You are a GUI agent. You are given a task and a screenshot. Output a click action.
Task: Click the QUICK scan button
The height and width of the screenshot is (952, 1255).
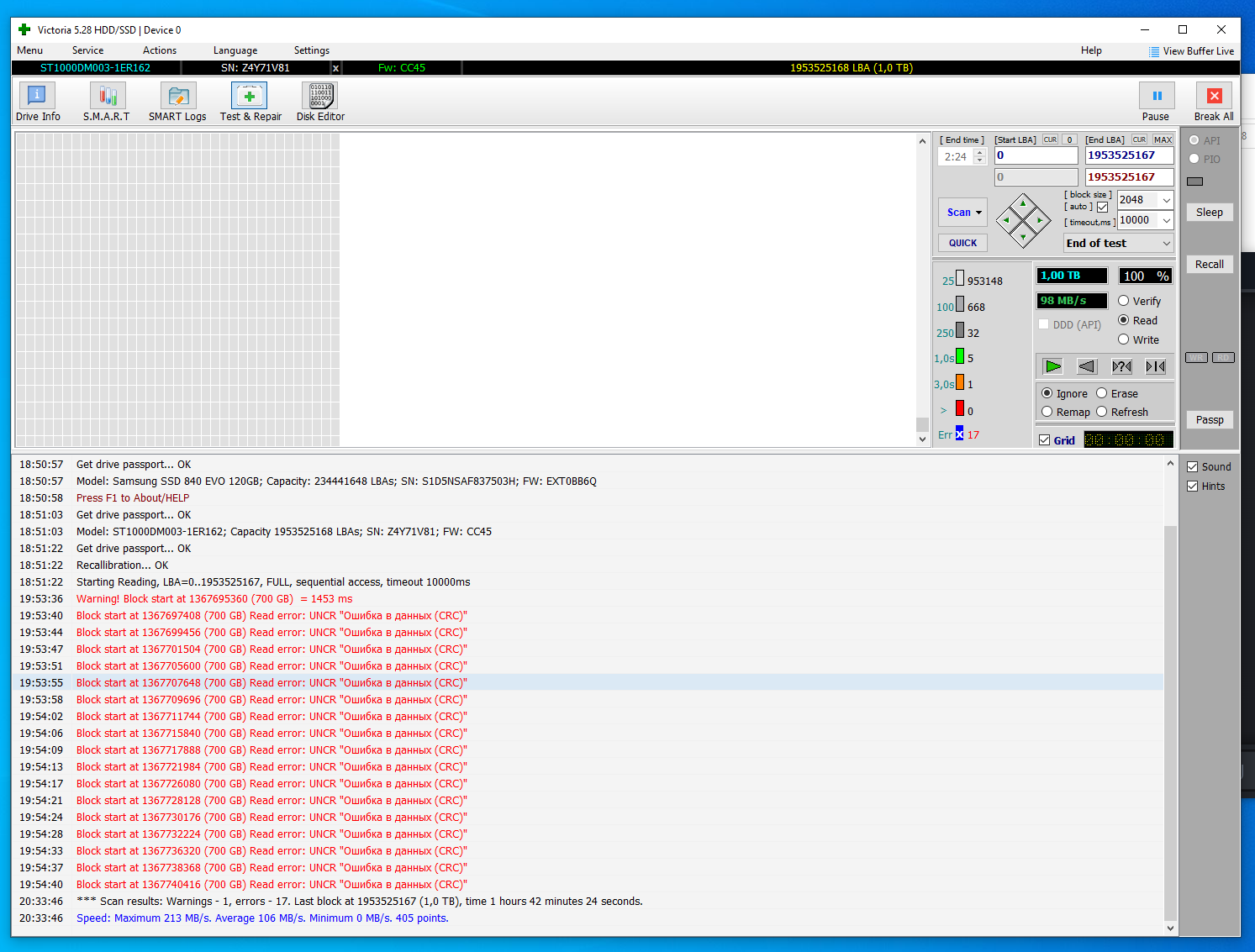click(x=962, y=243)
